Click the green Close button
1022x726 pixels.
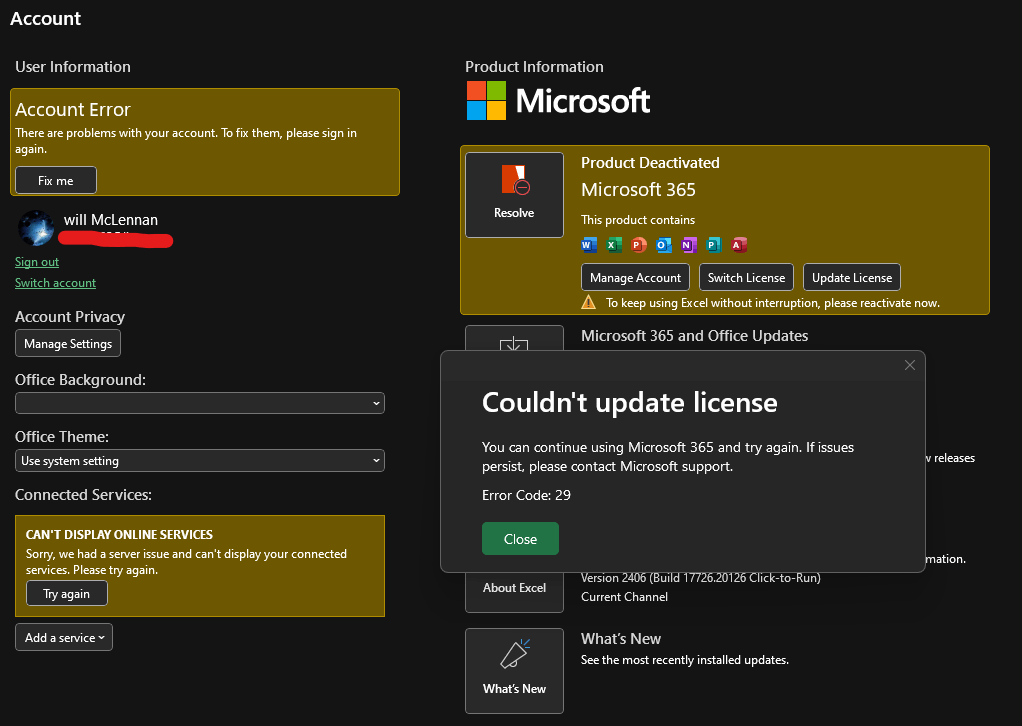click(520, 539)
